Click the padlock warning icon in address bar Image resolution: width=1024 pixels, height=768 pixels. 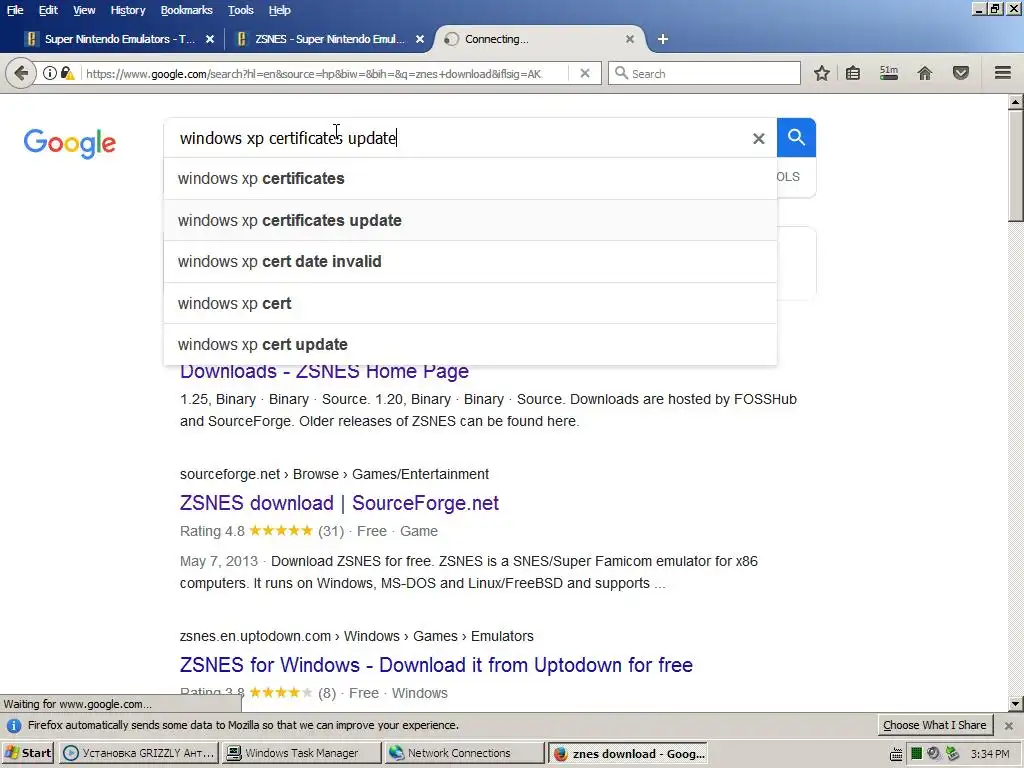pyautogui.click(x=67, y=73)
